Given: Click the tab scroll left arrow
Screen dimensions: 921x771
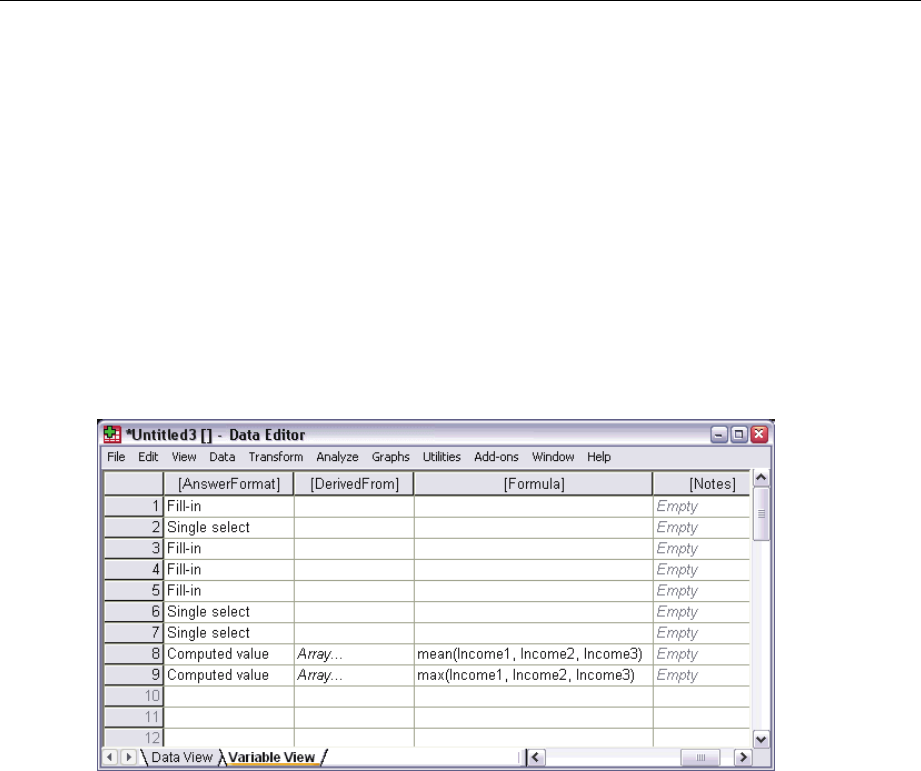Looking at the screenshot, I should click(110, 757).
